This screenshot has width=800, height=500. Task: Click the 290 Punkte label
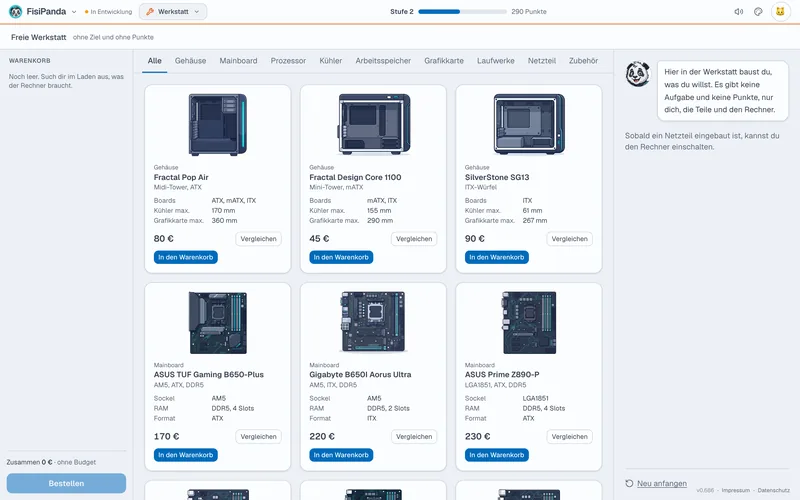point(529,11)
